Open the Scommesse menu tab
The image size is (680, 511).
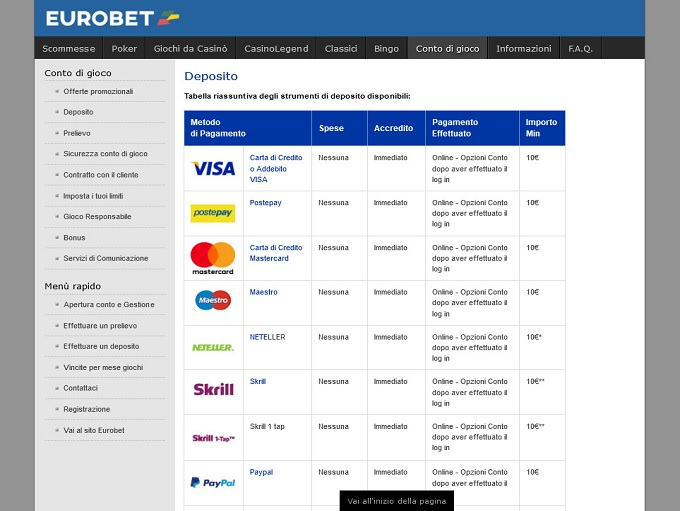point(69,48)
